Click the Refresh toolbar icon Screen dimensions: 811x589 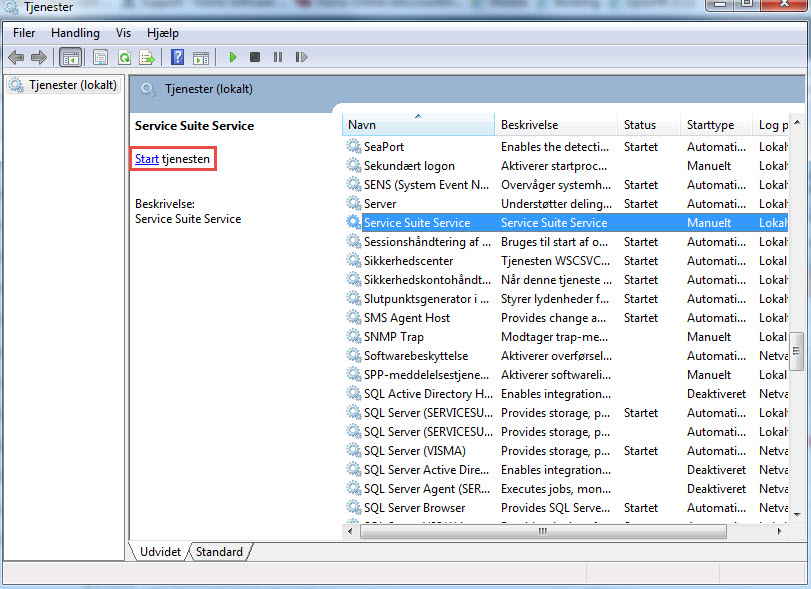point(124,58)
